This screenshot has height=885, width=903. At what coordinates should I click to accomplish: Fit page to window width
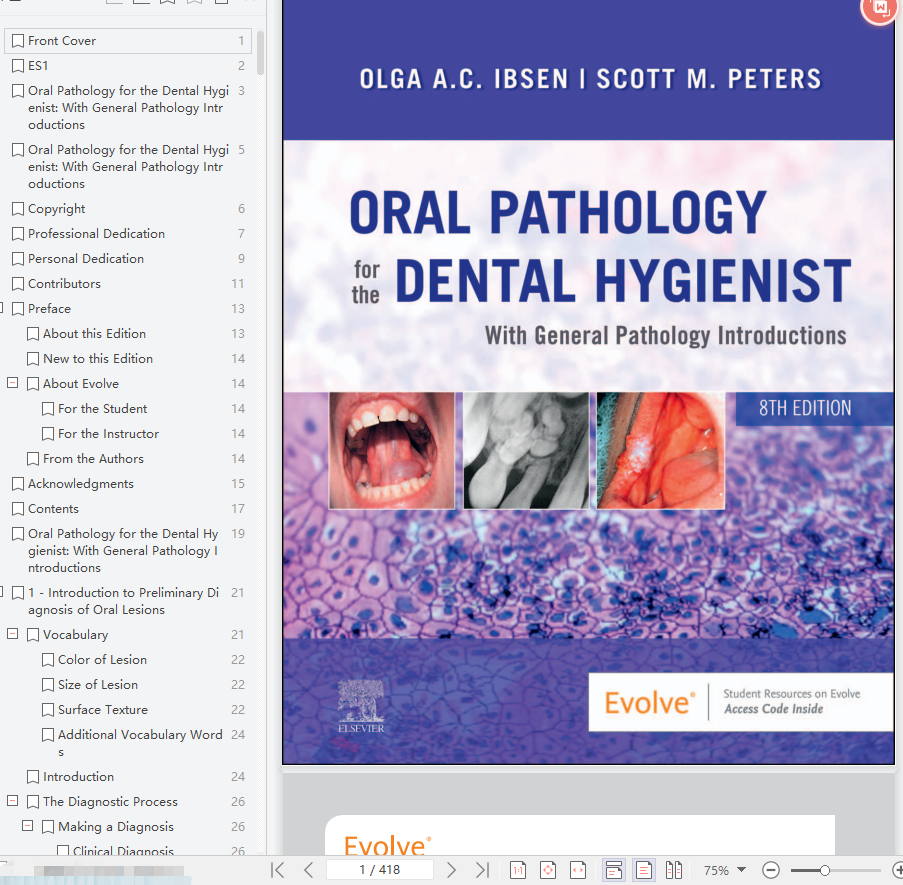tap(578, 870)
